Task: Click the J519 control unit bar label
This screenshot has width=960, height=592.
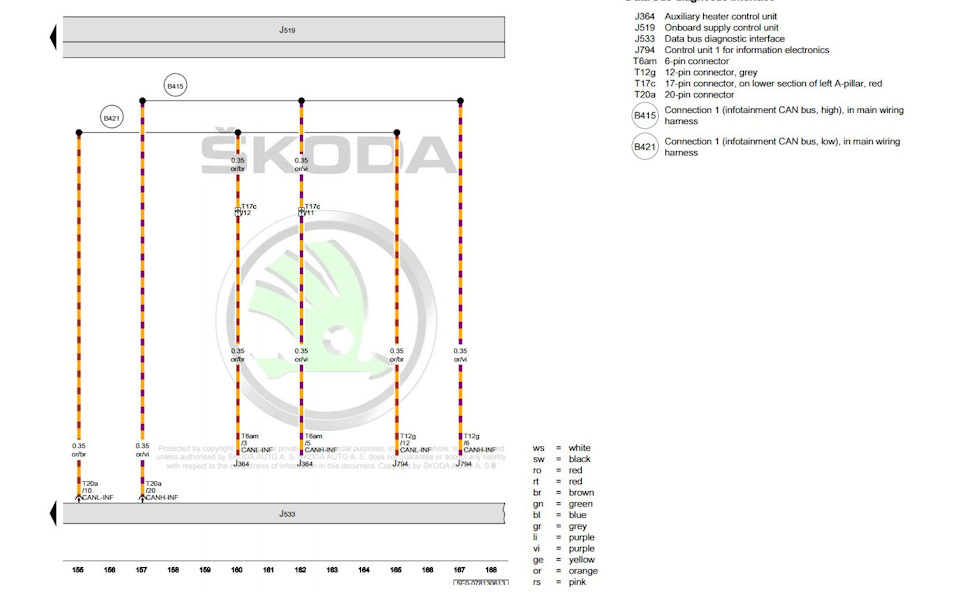Action: 287,30
